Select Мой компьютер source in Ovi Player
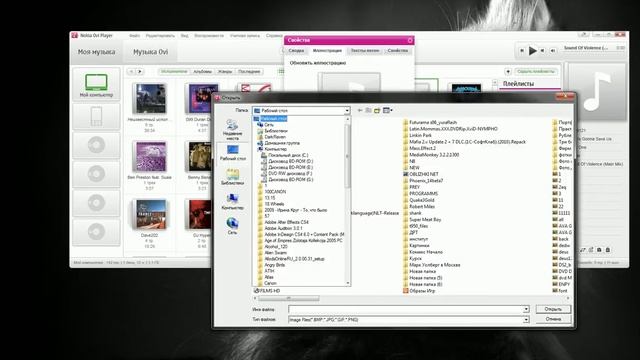640x360 pixels. click(96, 85)
